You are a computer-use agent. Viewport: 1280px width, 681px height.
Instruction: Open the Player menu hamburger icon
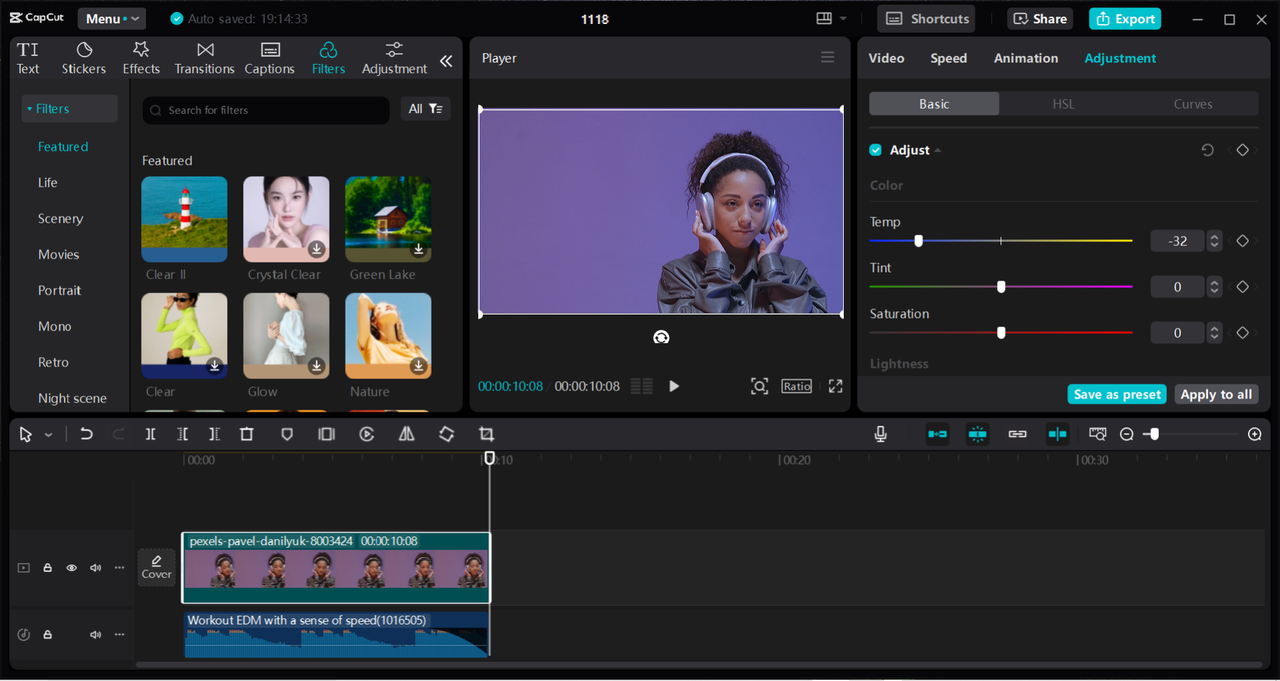pos(827,58)
